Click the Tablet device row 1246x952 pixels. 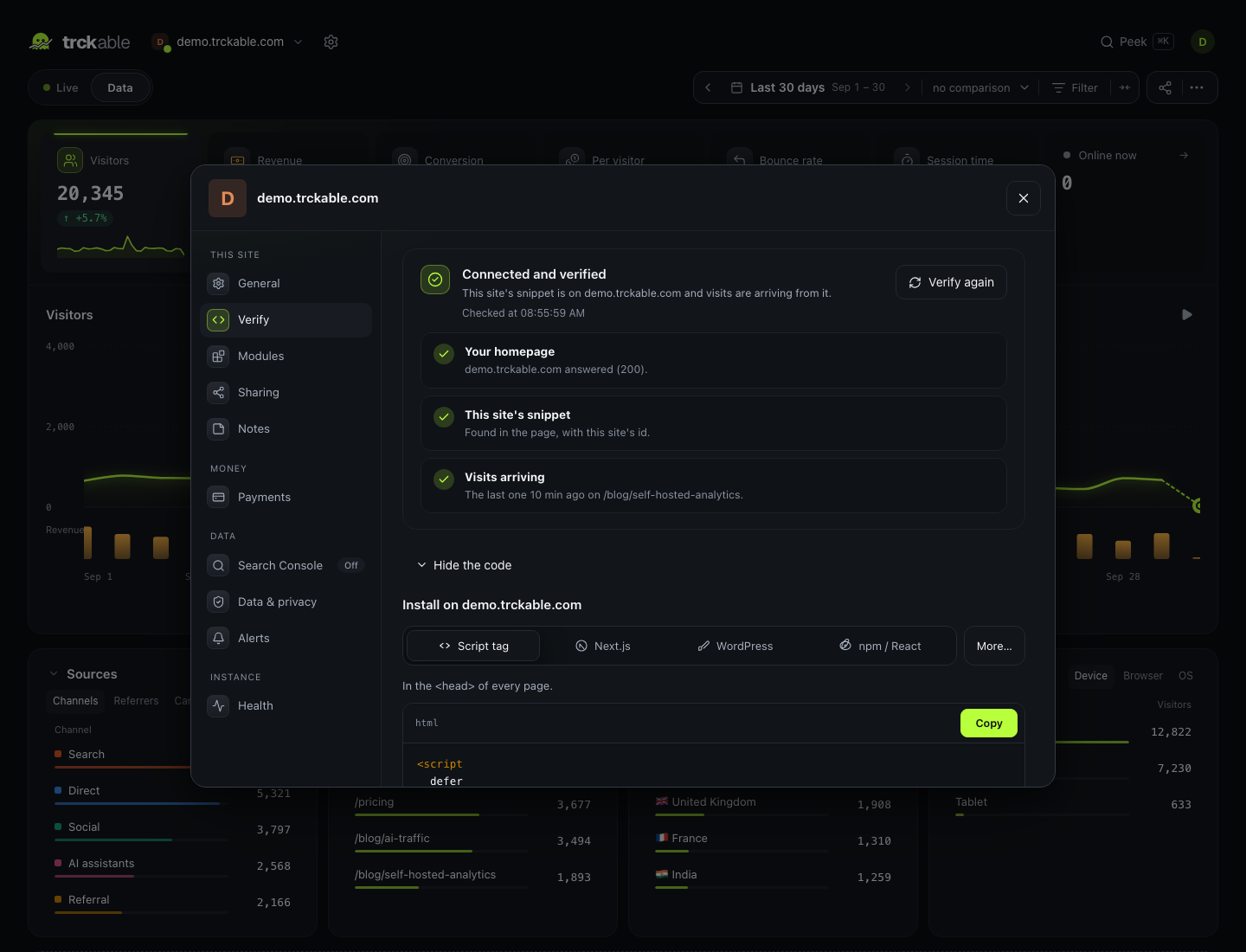(x=1073, y=804)
